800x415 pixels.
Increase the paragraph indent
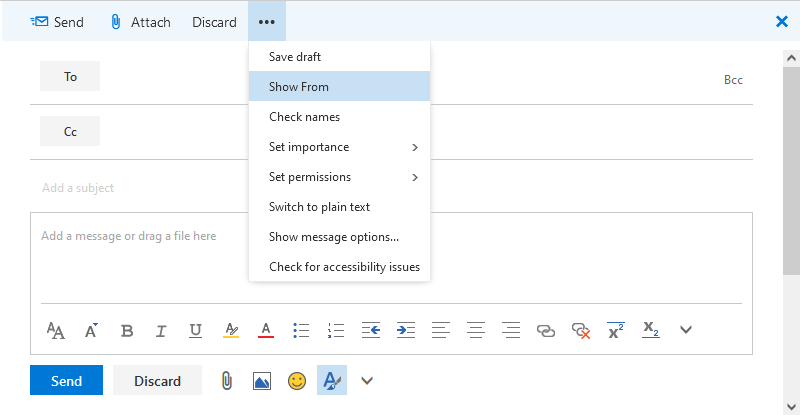[x=405, y=329]
